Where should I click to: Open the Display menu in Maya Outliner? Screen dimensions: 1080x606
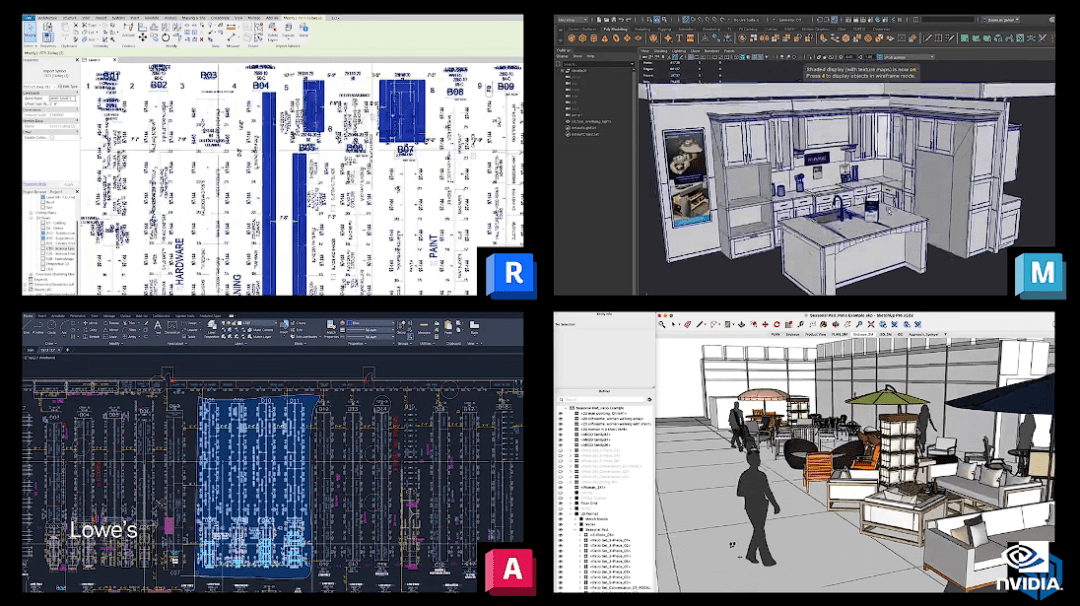(562, 56)
